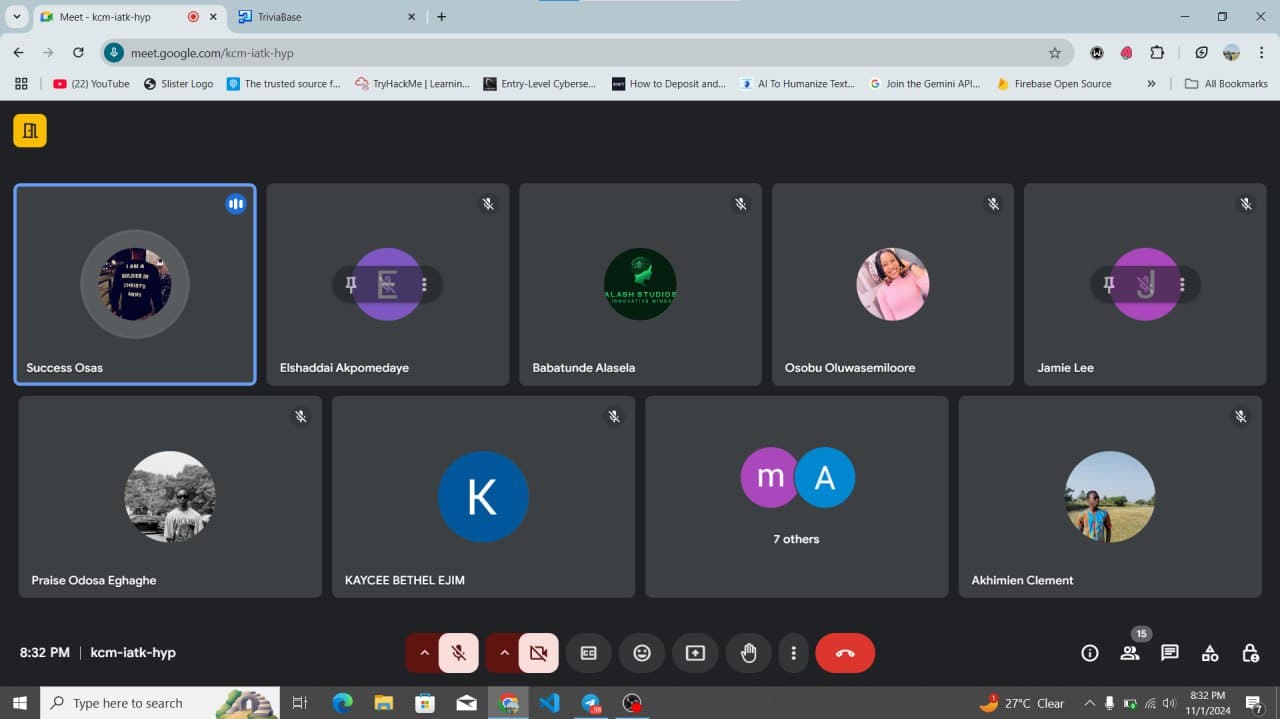Pin Elshaddai Akpomedaye's tile

[351, 285]
